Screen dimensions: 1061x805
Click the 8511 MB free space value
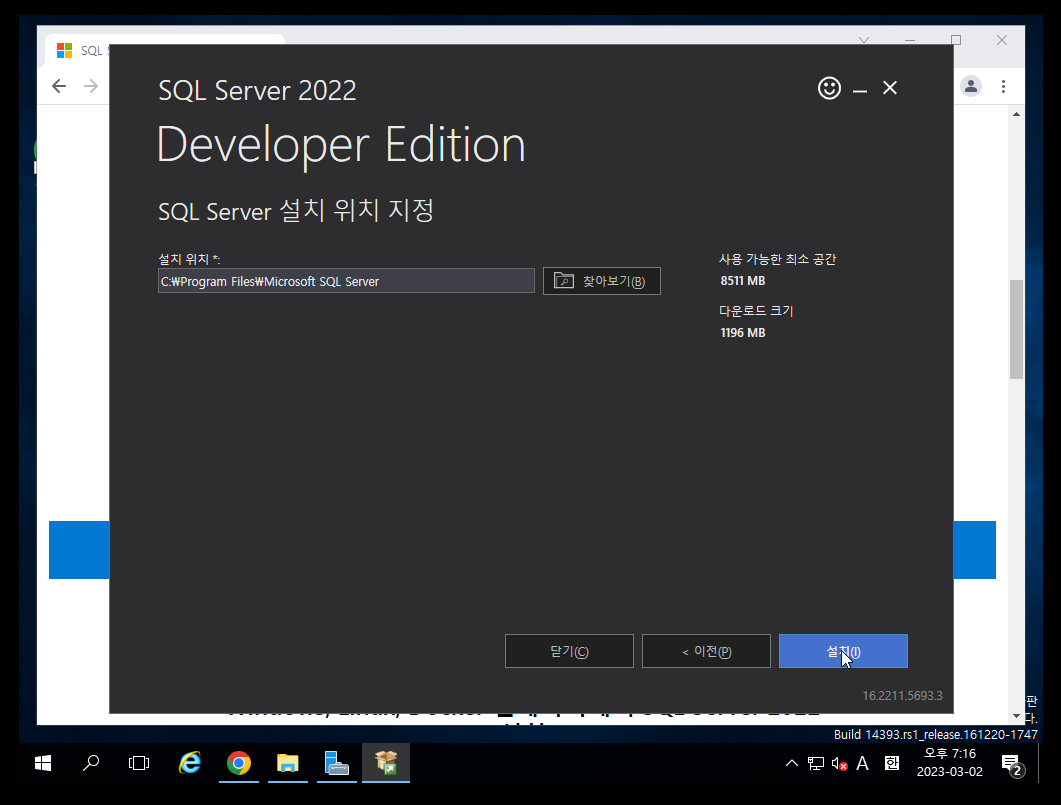[742, 281]
